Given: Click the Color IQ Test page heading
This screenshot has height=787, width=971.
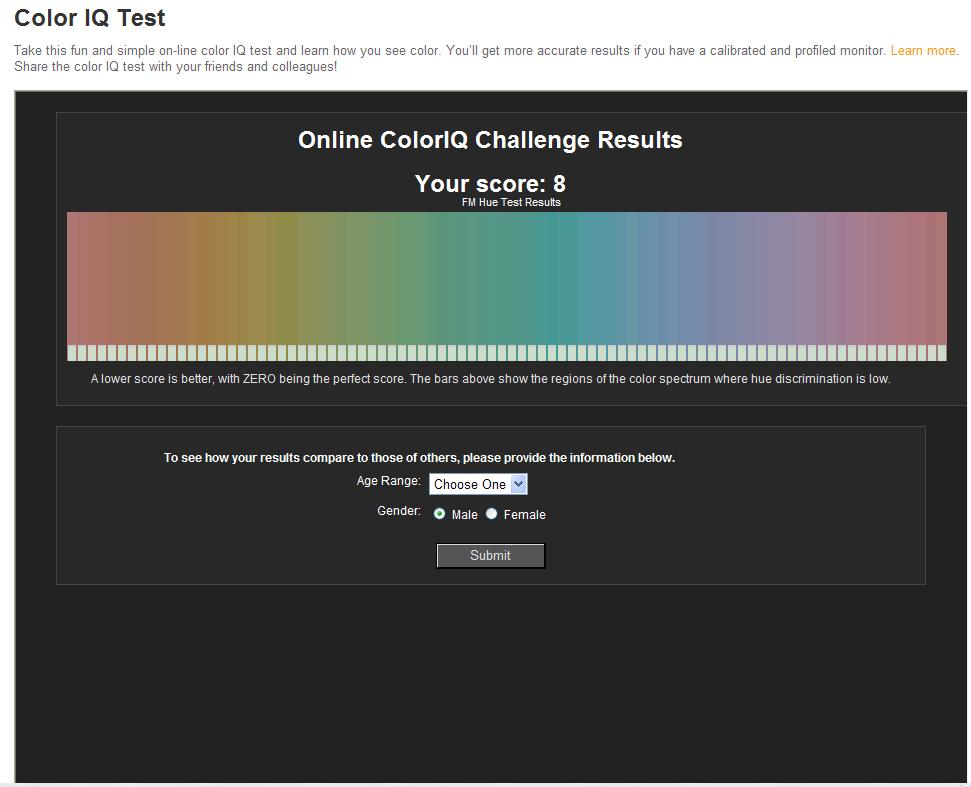Looking at the screenshot, I should tap(90, 18).
